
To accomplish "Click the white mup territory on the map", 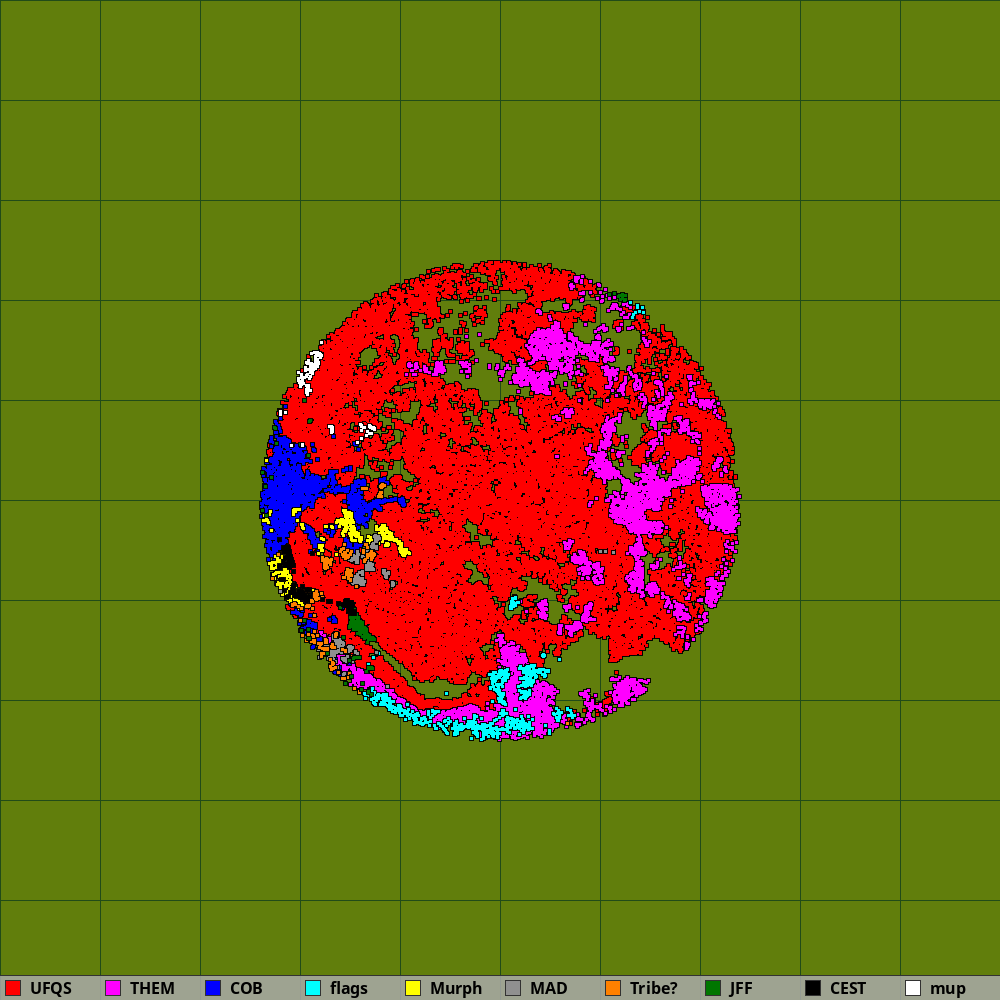I will [310, 370].
